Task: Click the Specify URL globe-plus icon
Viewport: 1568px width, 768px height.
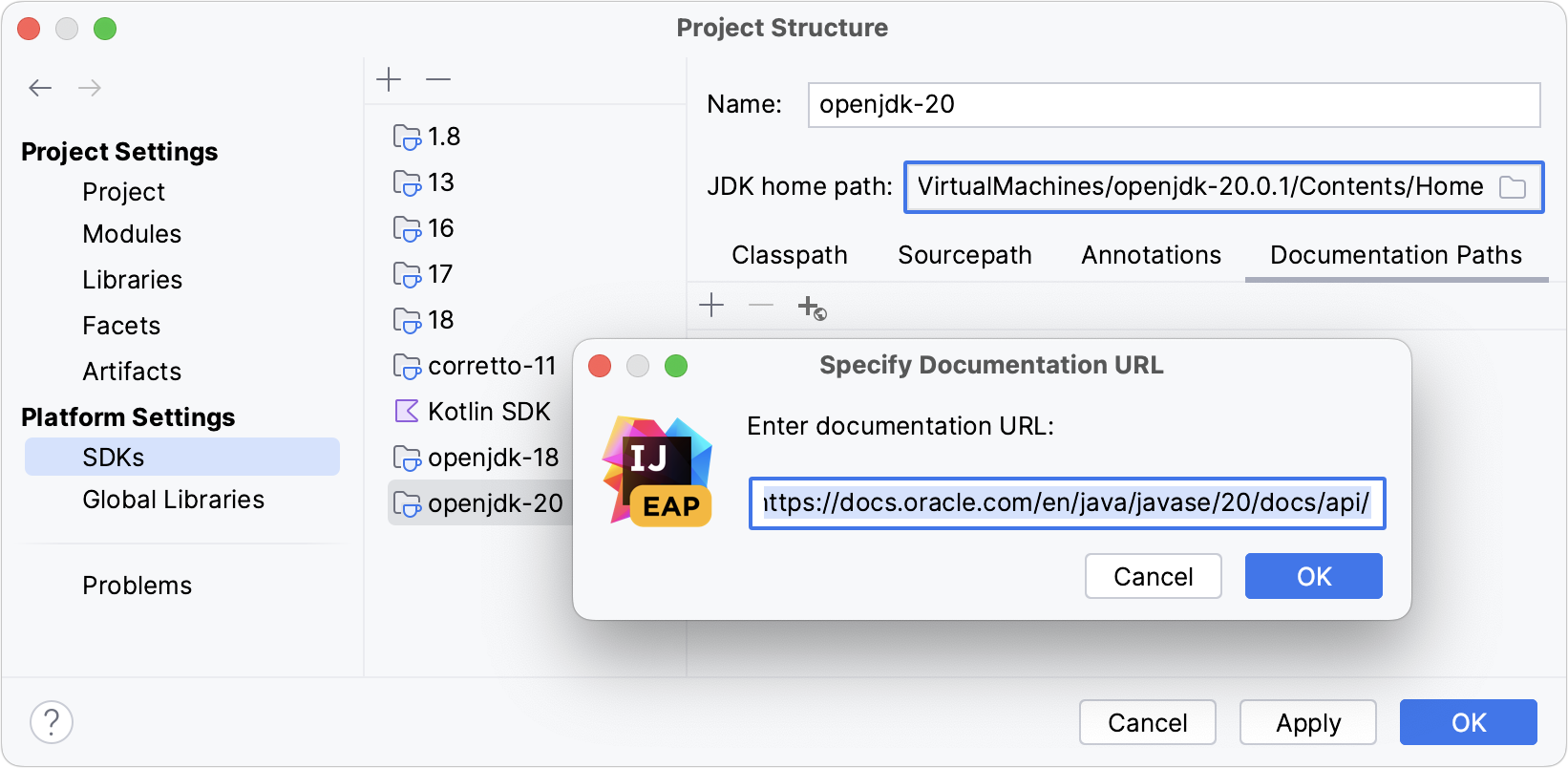Action: pyautogui.click(x=812, y=308)
